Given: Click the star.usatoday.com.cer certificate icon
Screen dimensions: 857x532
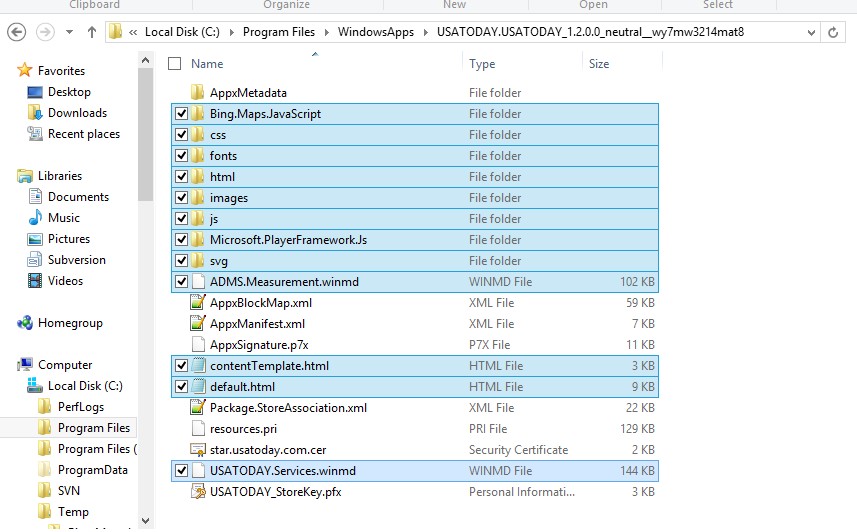Looking at the screenshot, I should pos(197,449).
